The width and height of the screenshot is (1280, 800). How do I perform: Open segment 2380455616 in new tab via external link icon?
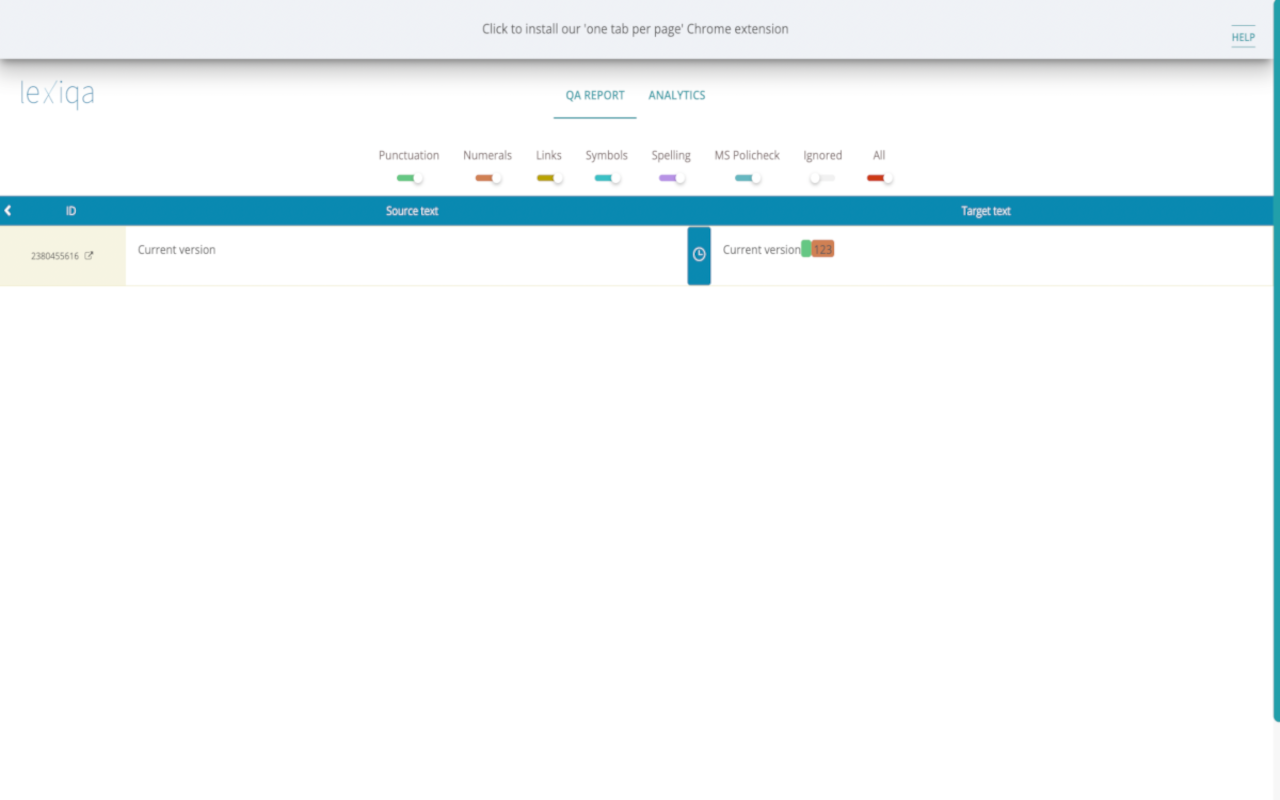coord(90,255)
